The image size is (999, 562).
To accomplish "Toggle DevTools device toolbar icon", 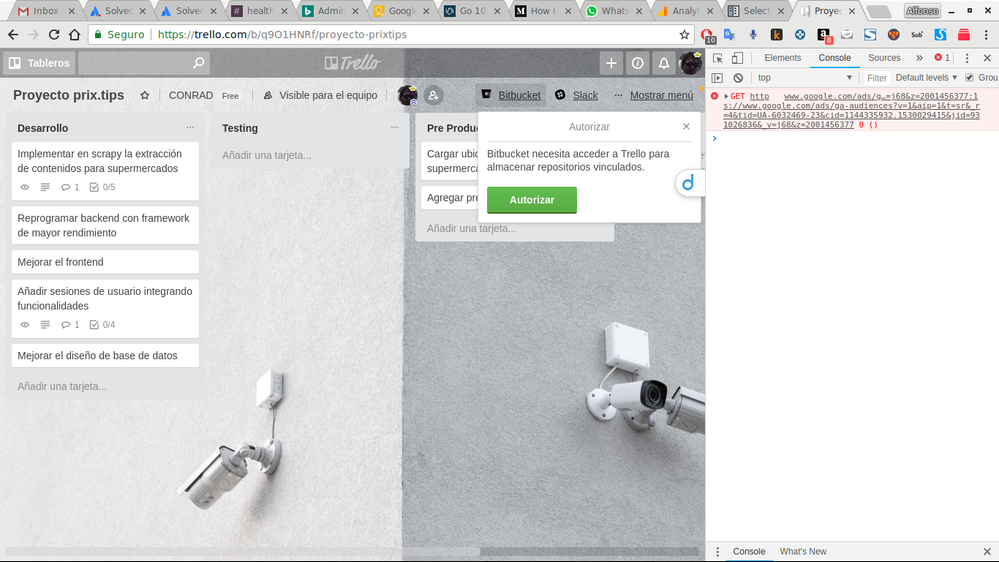I will click(737, 58).
